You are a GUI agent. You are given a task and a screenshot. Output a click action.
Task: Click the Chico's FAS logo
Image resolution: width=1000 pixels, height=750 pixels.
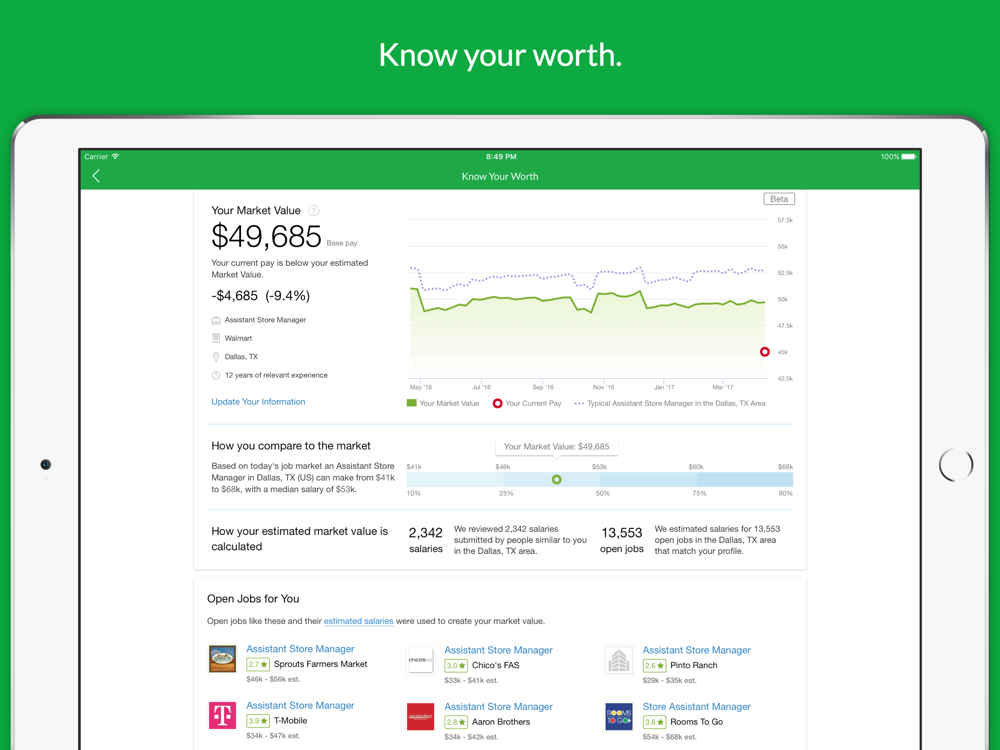point(420,660)
